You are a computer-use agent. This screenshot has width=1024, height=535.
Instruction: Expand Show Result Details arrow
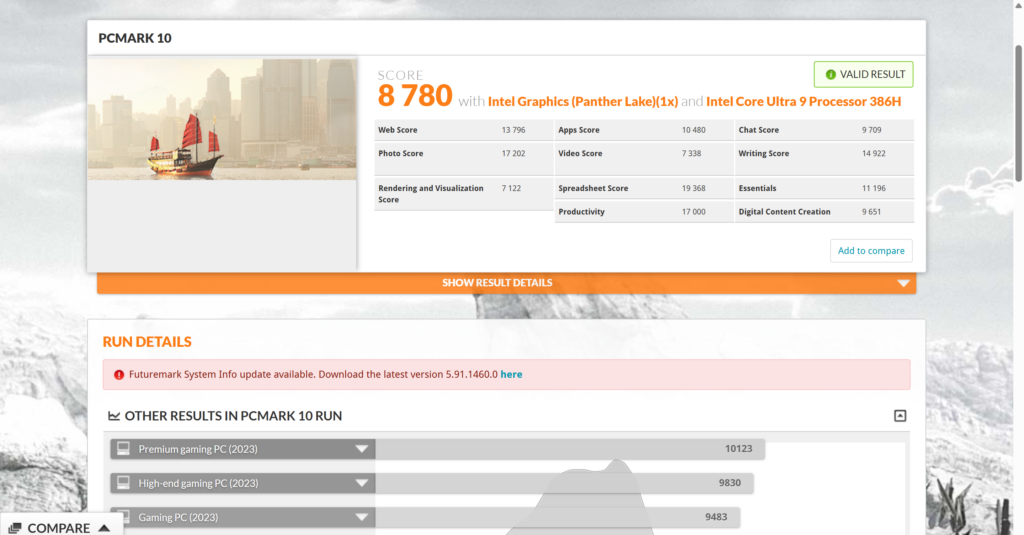pos(903,283)
